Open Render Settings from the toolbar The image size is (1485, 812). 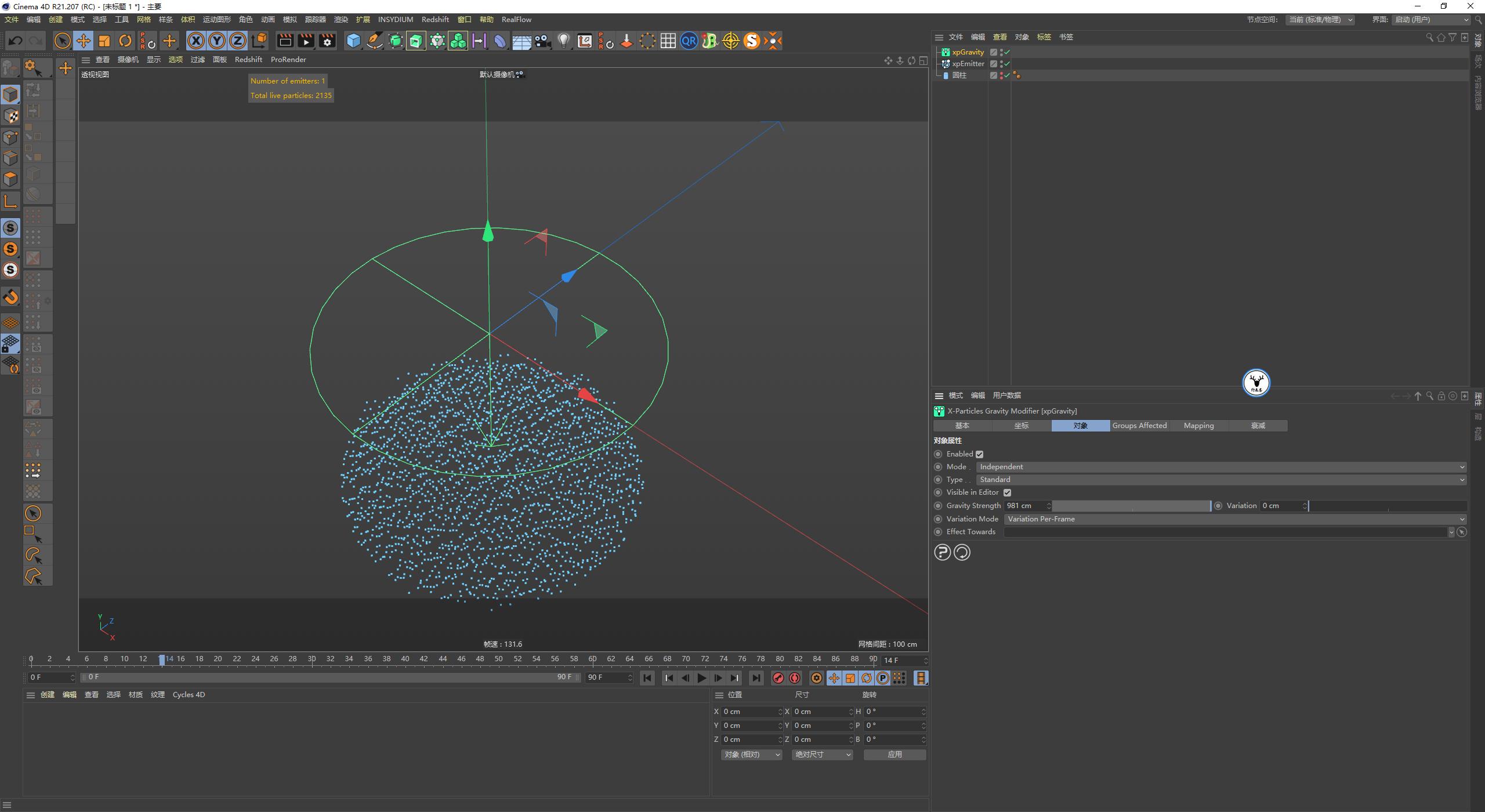coord(327,41)
